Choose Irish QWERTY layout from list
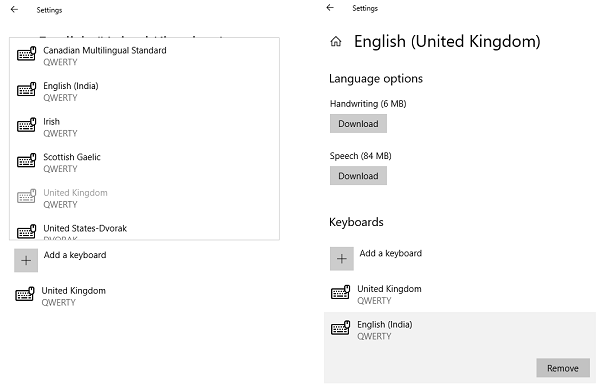The height and width of the screenshot is (391, 600). click(144, 127)
